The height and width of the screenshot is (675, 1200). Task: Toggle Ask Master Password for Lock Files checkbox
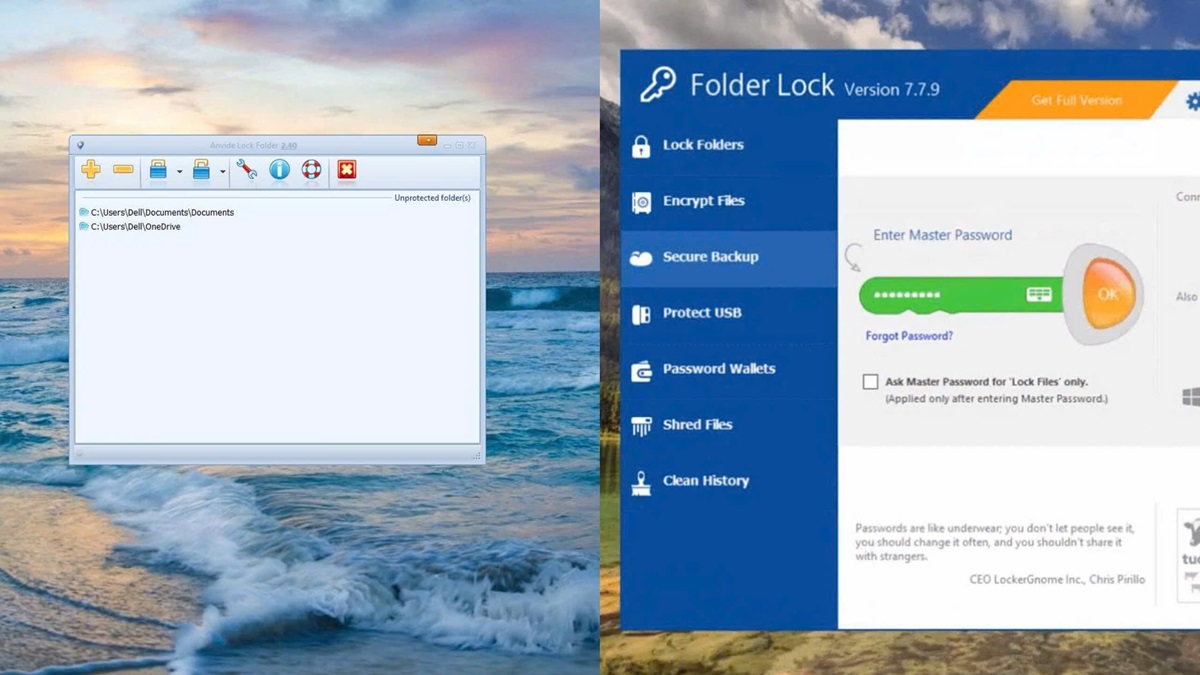(870, 382)
